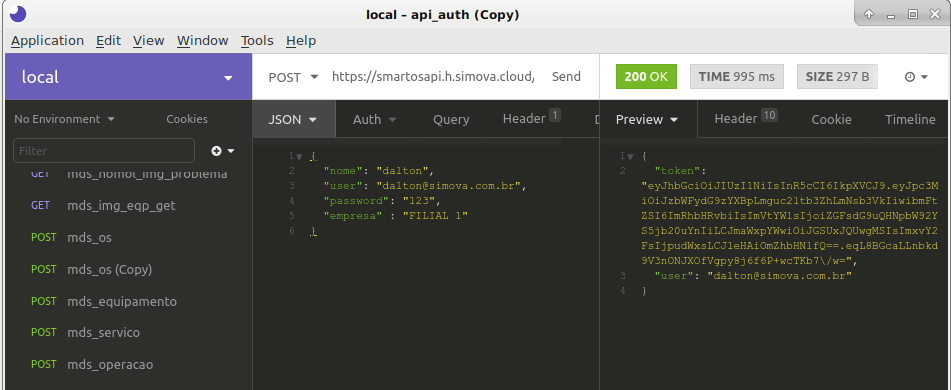Open the response history clock icon
Image resolution: width=951 pixels, height=390 pixels.
(910, 77)
